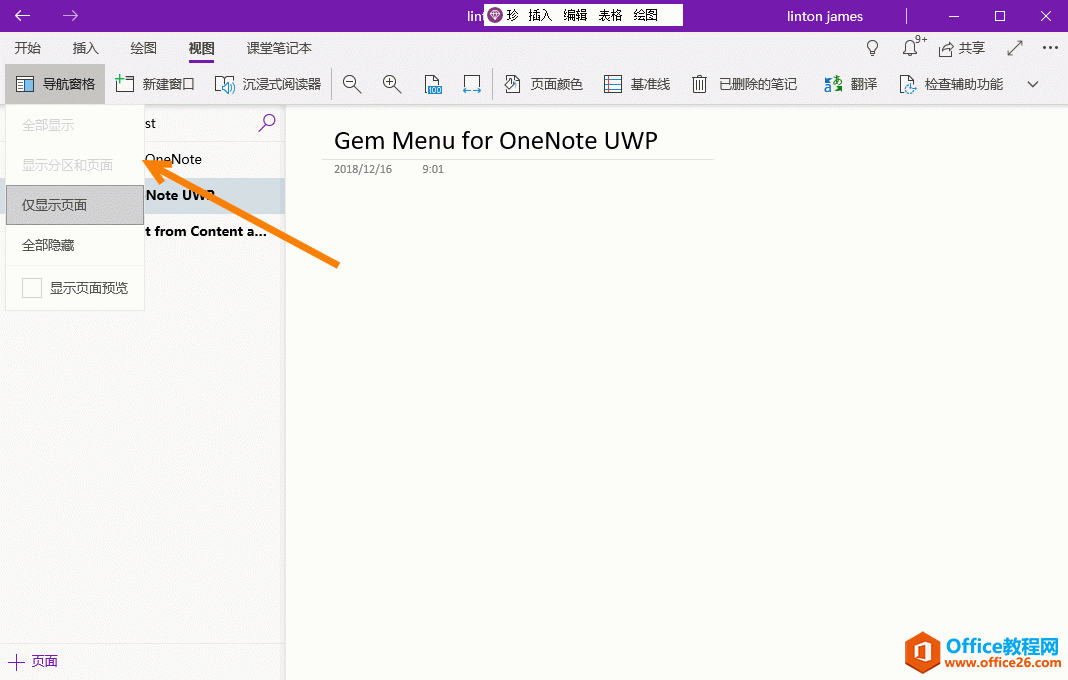Viewport: 1068px width, 680px height.
Task: Click the Share button
Action: pyautogui.click(x=959, y=47)
